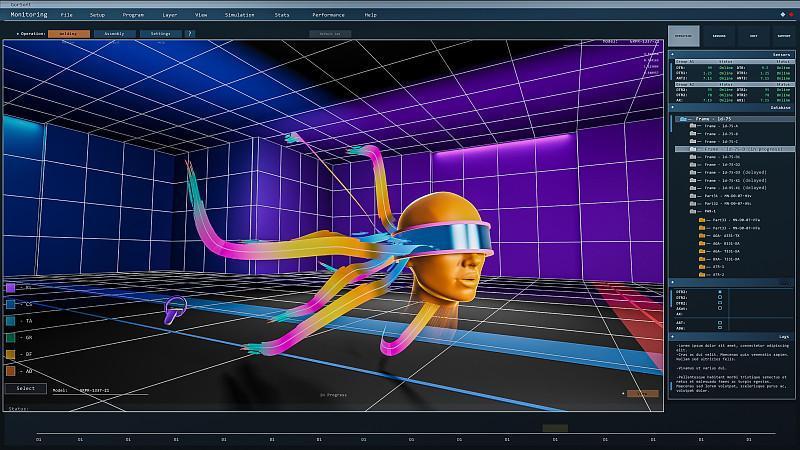Click the white diamond icon in title bar

pos(783,15)
